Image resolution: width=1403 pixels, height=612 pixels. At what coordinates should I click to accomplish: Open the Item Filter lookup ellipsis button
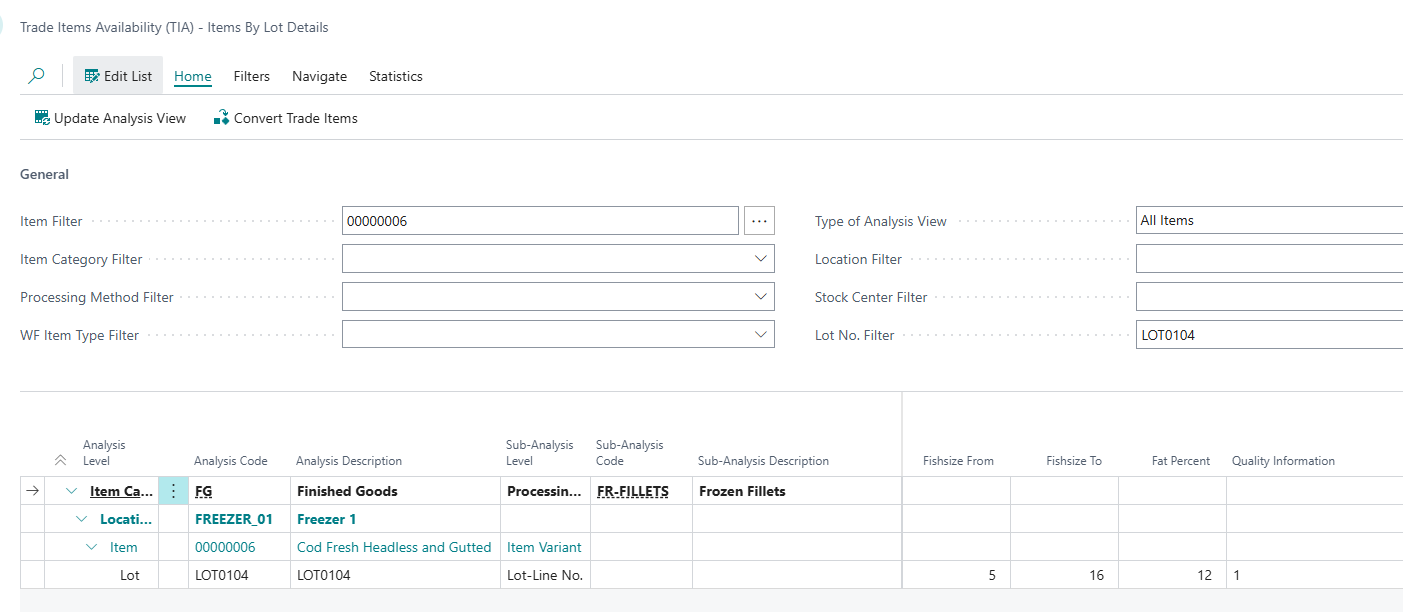759,221
